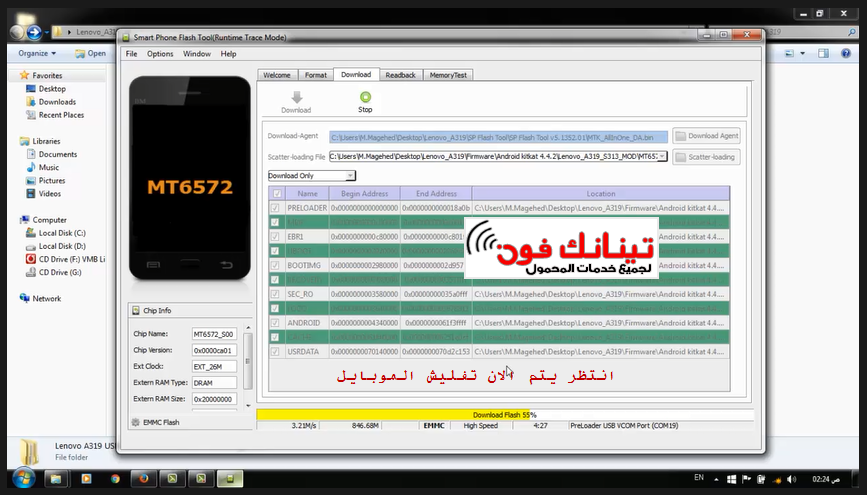Toggle USRDATA row checkbox
867x495 pixels.
coord(275,352)
